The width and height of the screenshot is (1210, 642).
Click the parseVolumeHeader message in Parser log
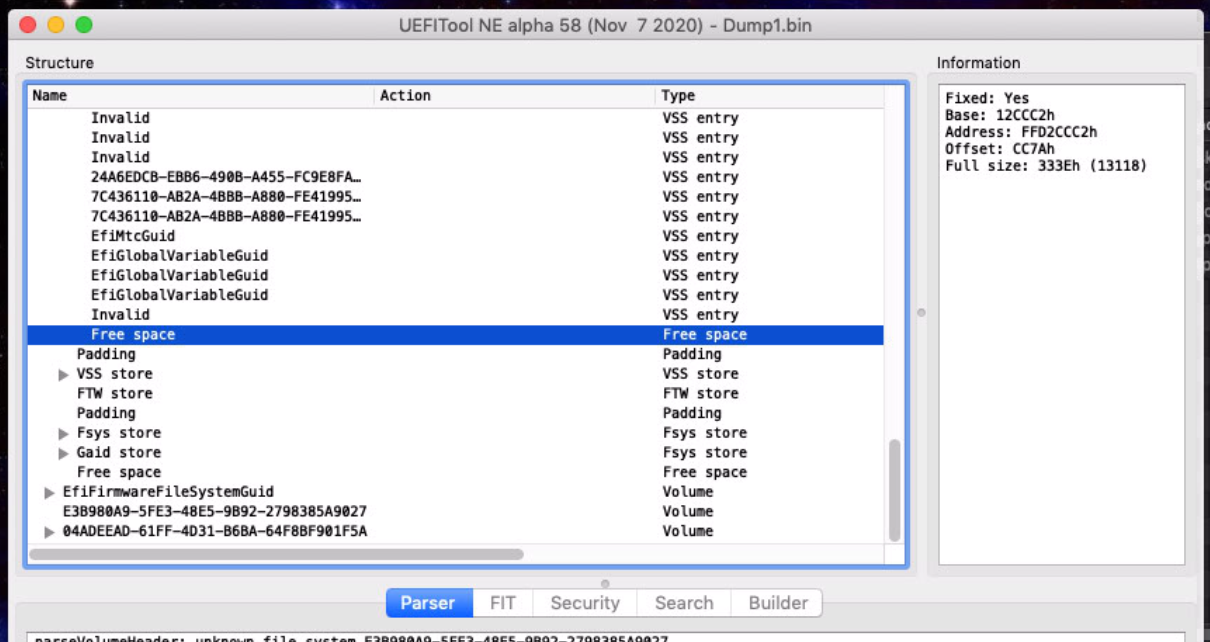pyautogui.click(x=351, y=638)
